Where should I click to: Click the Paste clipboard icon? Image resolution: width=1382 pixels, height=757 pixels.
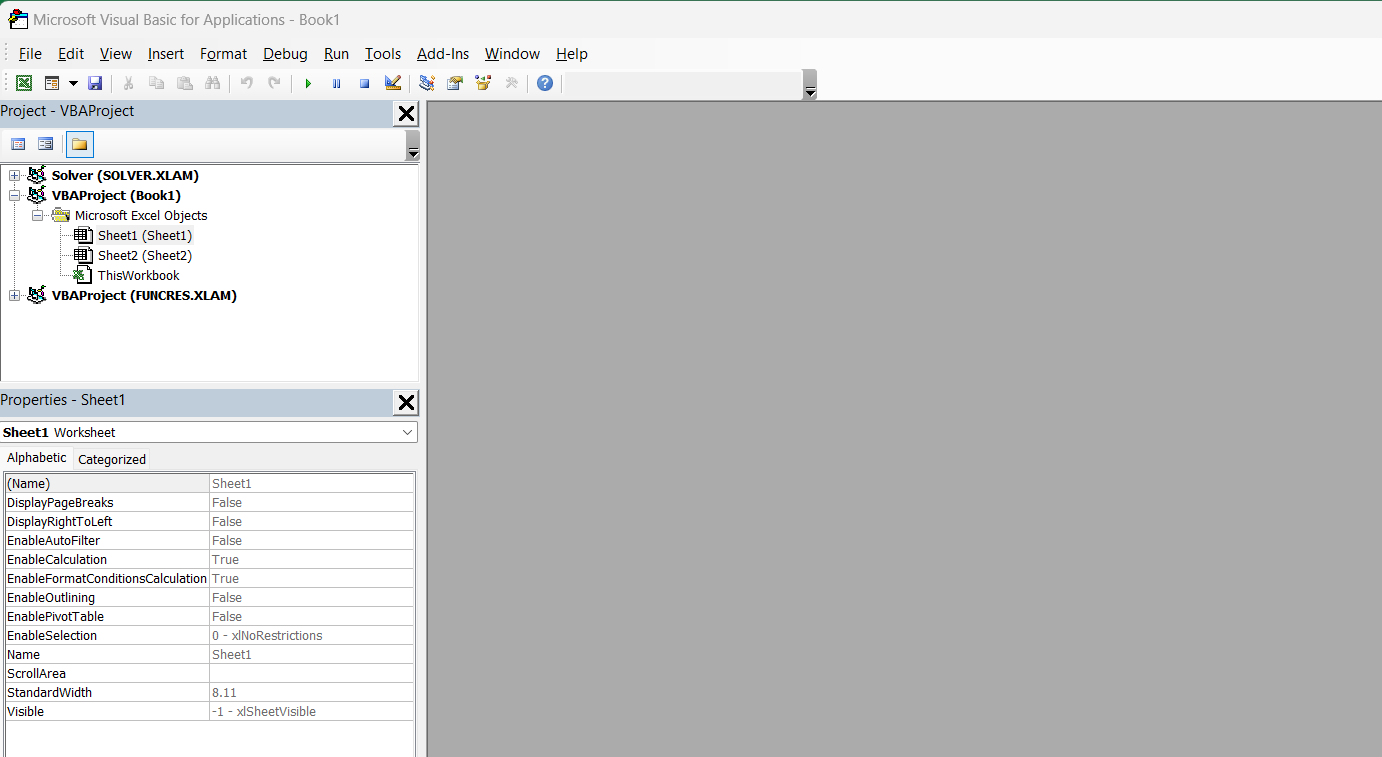tap(184, 83)
